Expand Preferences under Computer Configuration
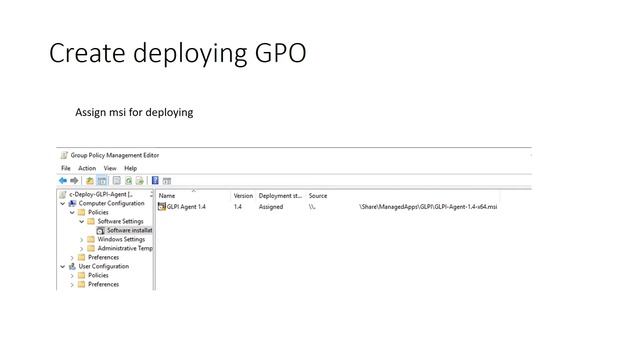This screenshot has width=640, height=360. (72, 258)
